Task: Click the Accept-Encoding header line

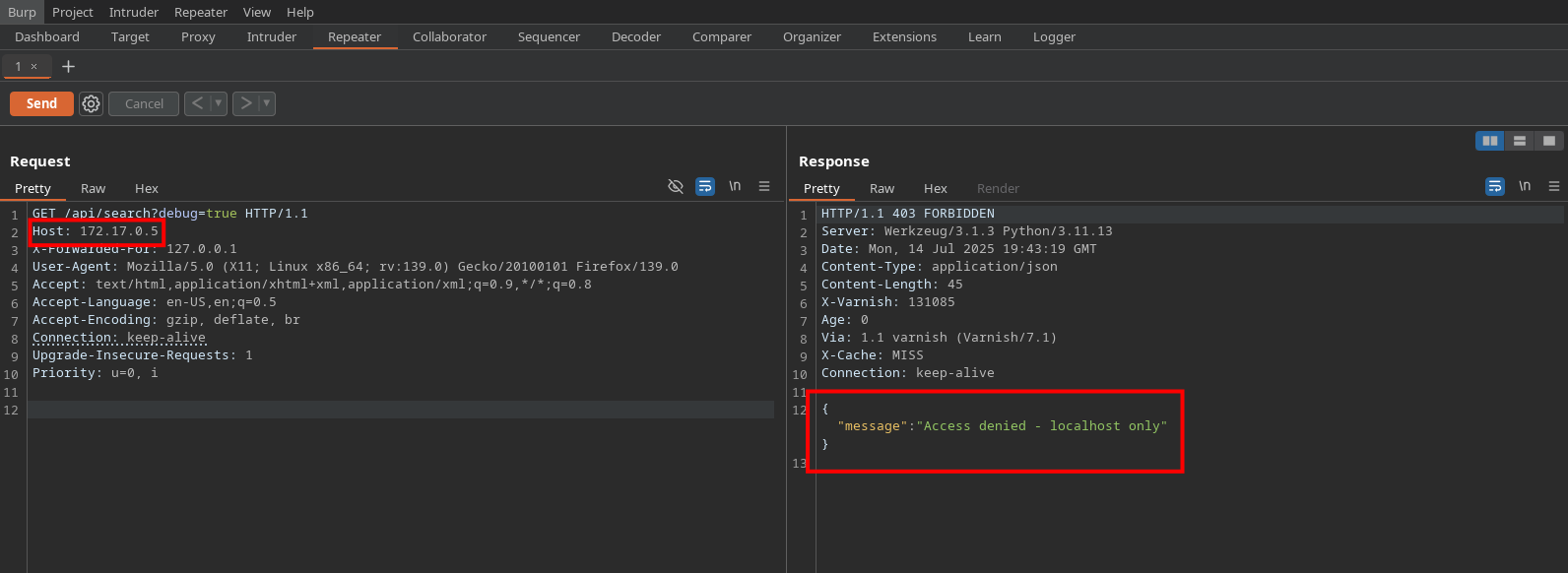Action: tap(166, 320)
